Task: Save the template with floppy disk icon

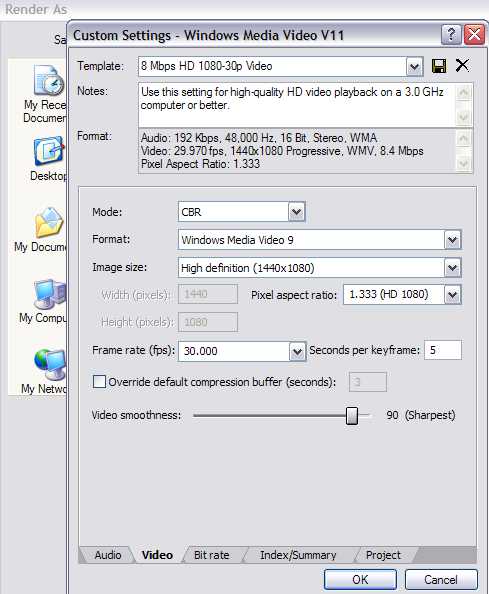Action: click(x=439, y=66)
